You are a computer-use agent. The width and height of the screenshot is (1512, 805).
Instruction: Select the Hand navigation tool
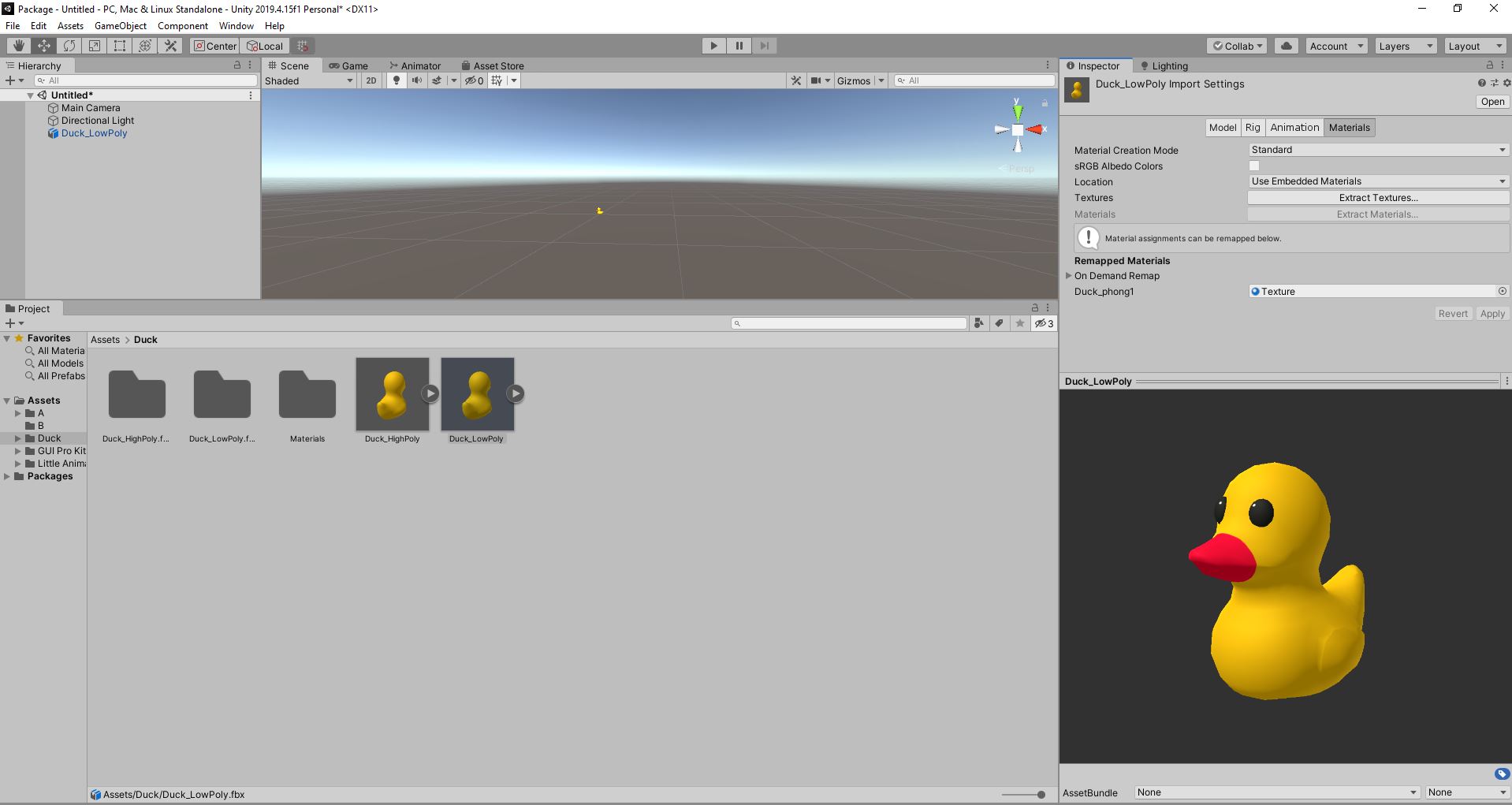click(18, 45)
